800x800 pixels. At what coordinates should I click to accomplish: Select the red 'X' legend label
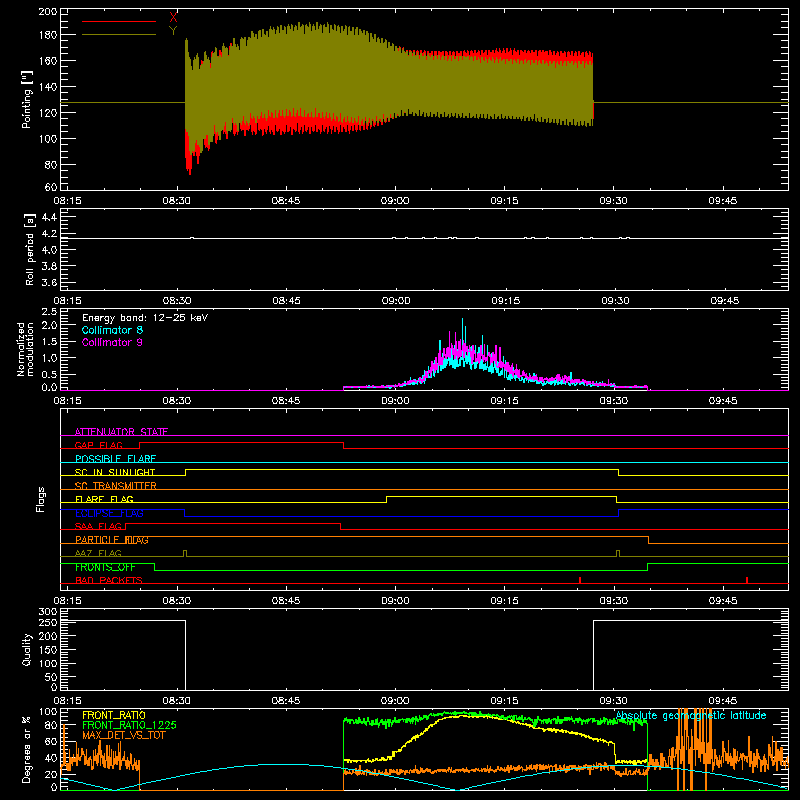click(173, 18)
